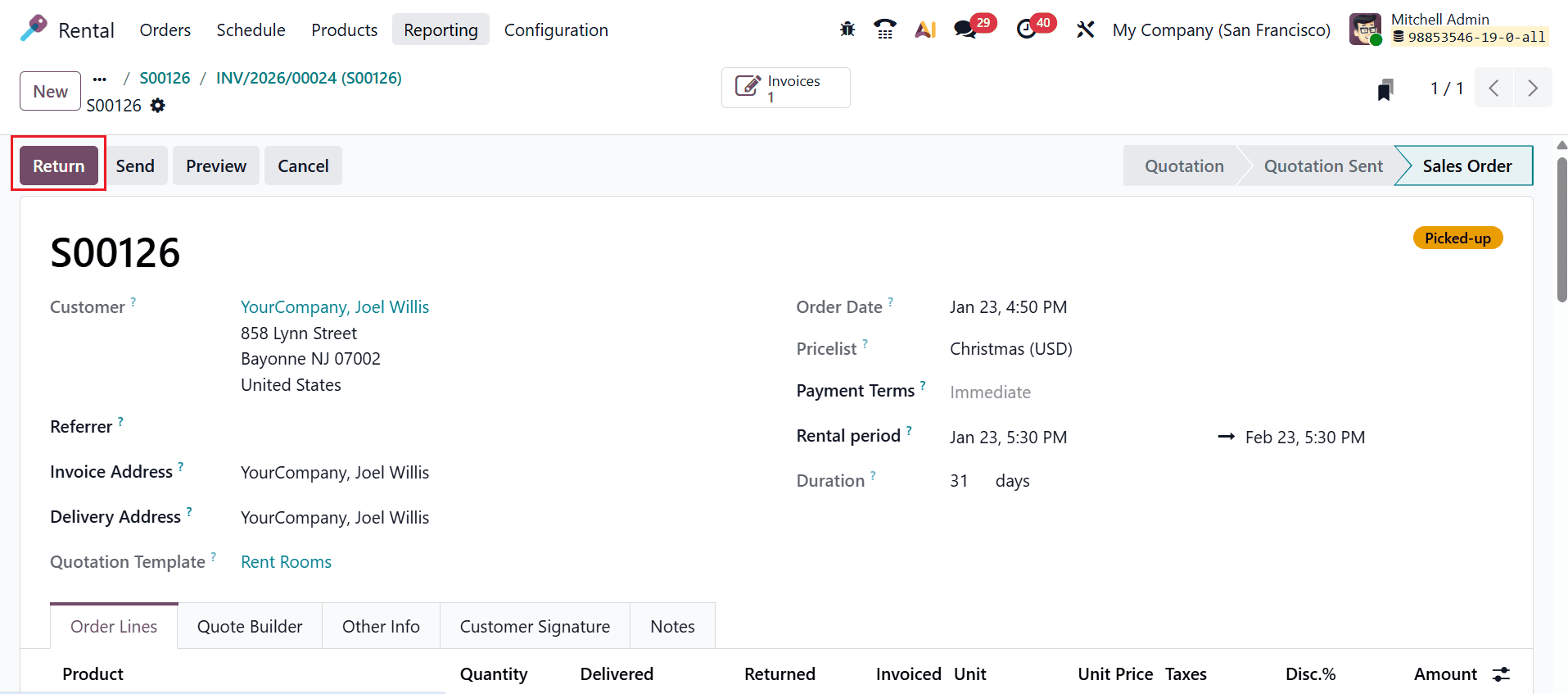Click the Order Date Jan 23, 4:50 PM

(x=1009, y=306)
